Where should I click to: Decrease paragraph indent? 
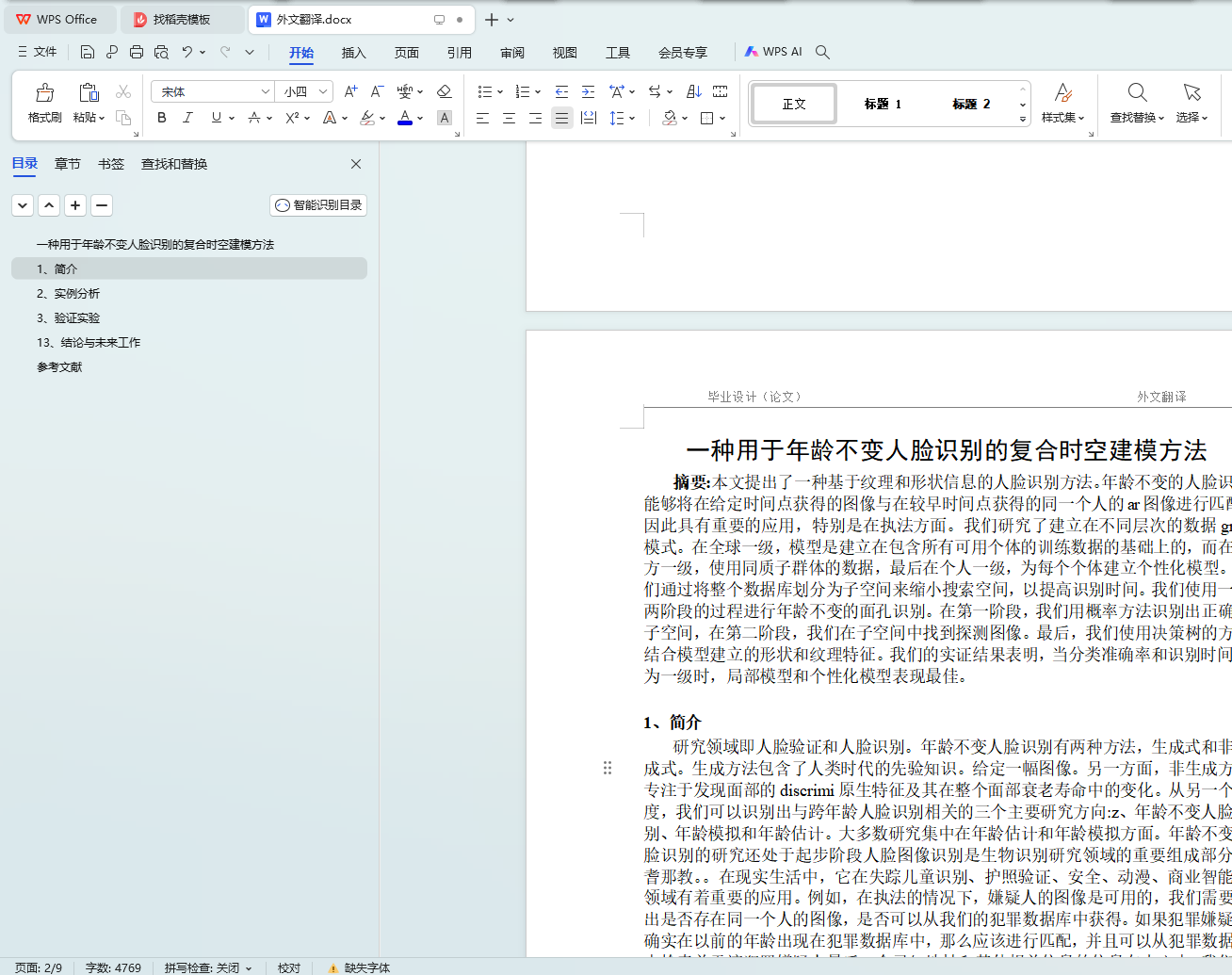[x=561, y=91]
